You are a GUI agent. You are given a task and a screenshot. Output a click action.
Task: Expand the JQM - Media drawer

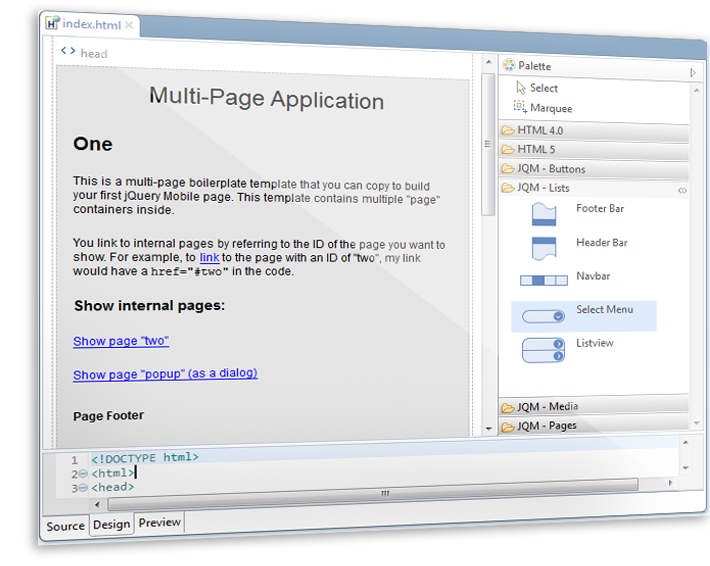click(547, 407)
